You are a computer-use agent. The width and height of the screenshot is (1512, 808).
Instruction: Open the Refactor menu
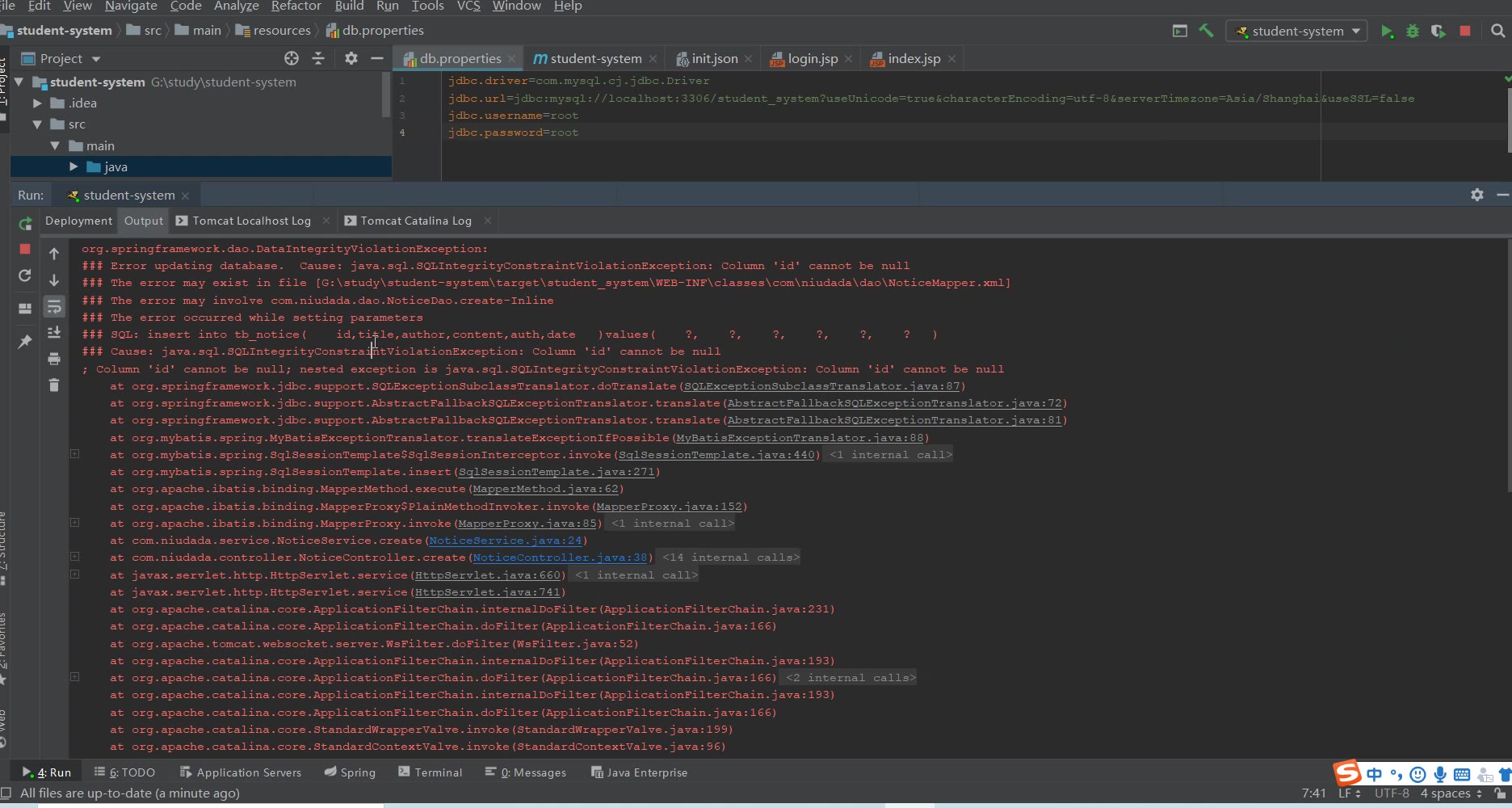(296, 6)
